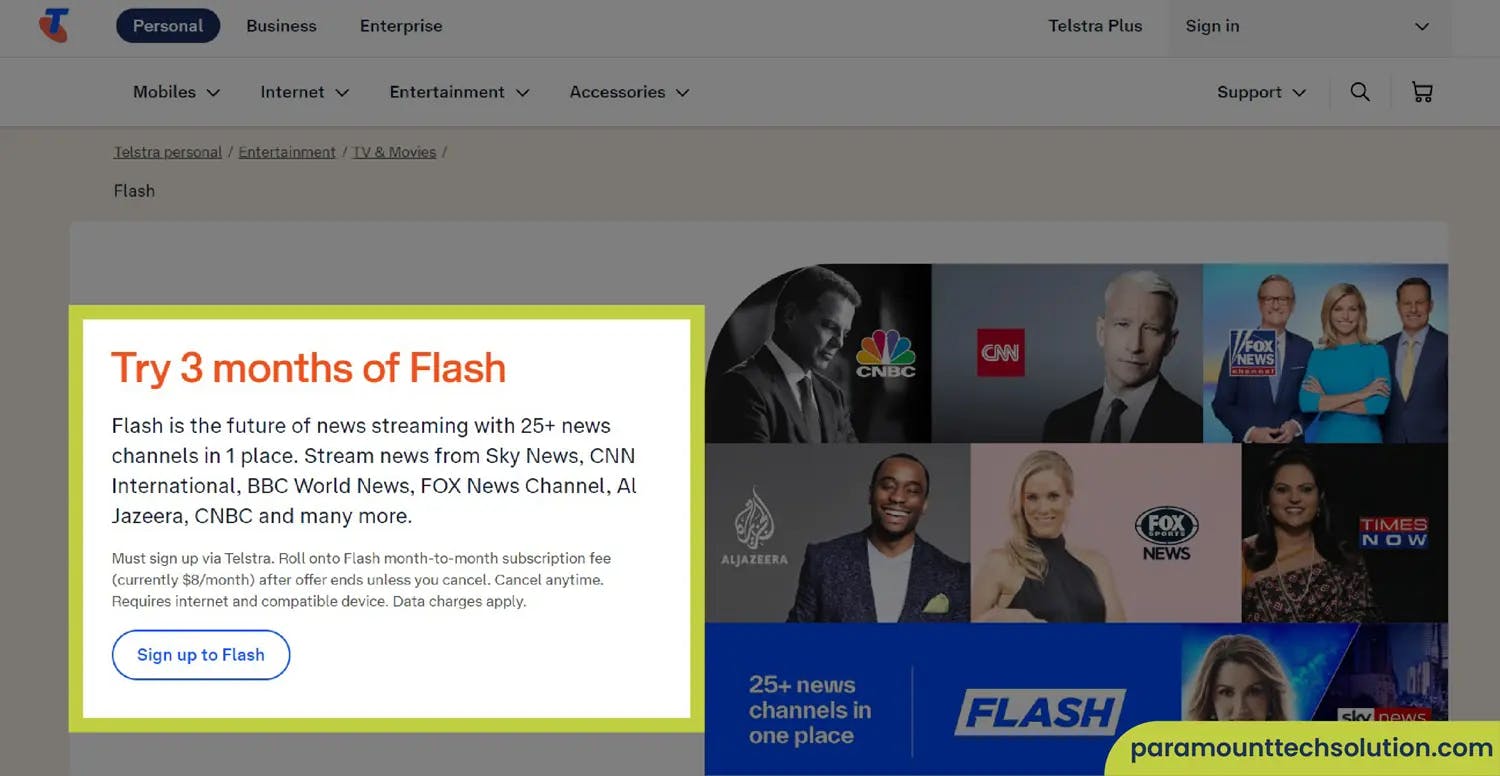Expand the Internet menu
This screenshot has width=1500, height=776.
click(x=305, y=92)
